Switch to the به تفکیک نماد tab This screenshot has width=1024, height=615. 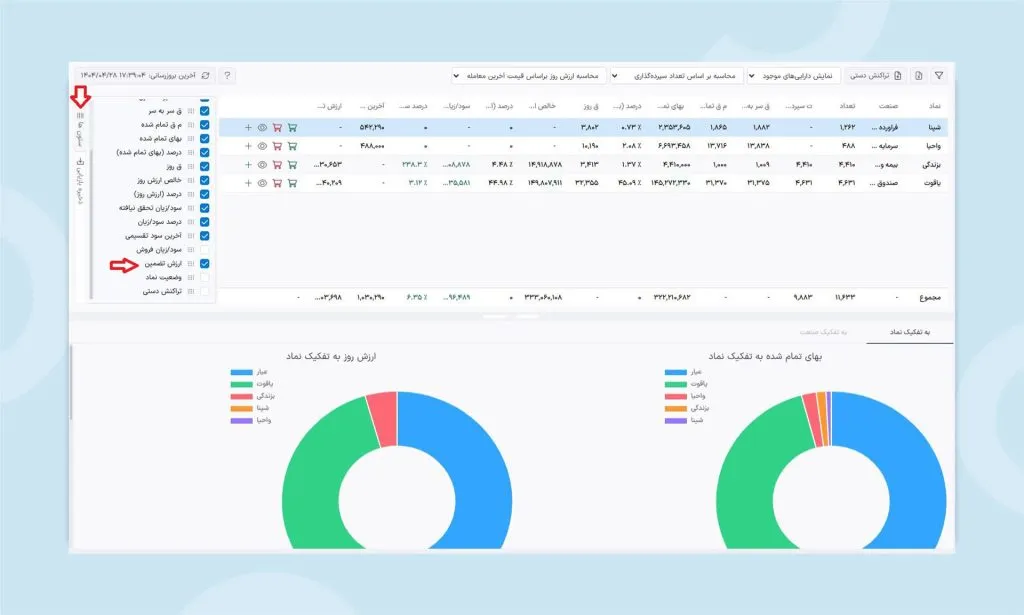910,332
